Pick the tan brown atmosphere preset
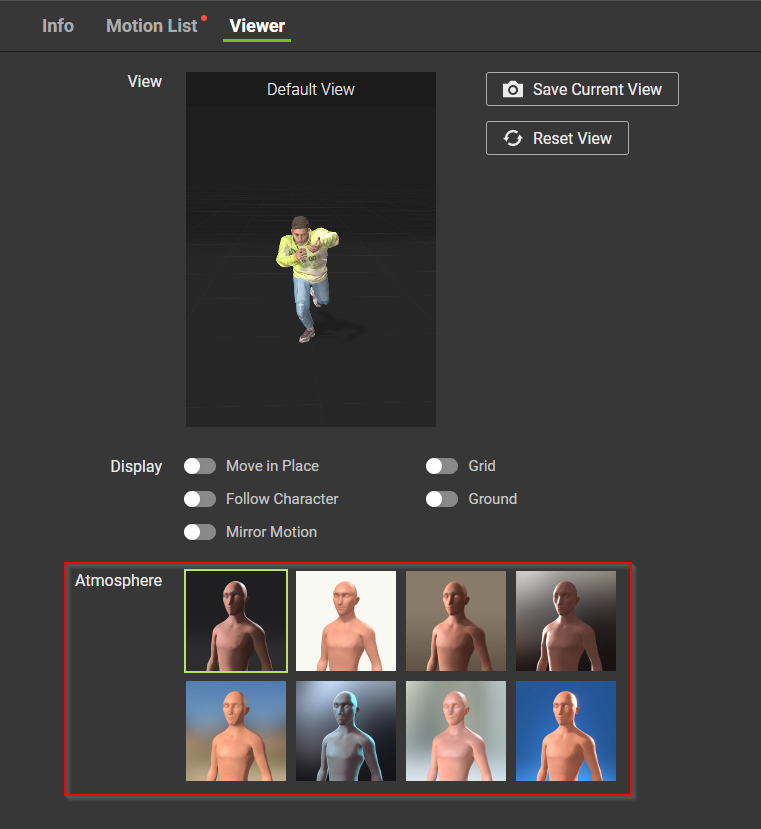The width and height of the screenshot is (761, 829). (456, 621)
